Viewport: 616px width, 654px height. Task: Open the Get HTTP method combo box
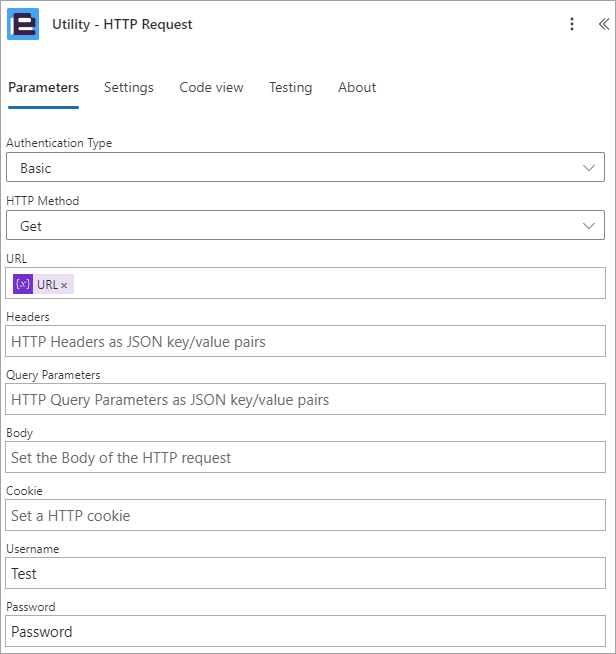click(305, 225)
